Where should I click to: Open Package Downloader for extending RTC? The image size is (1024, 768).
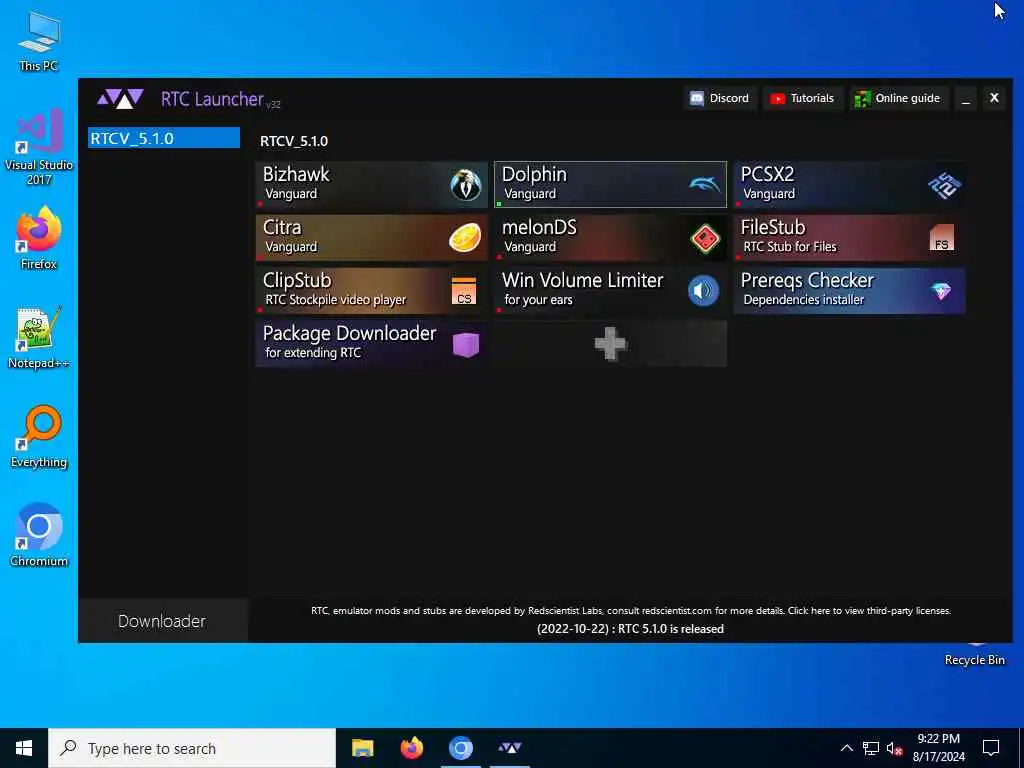click(372, 344)
